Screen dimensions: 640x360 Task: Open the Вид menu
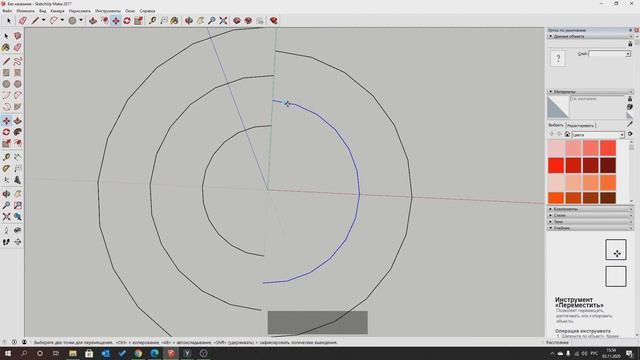click(42, 11)
